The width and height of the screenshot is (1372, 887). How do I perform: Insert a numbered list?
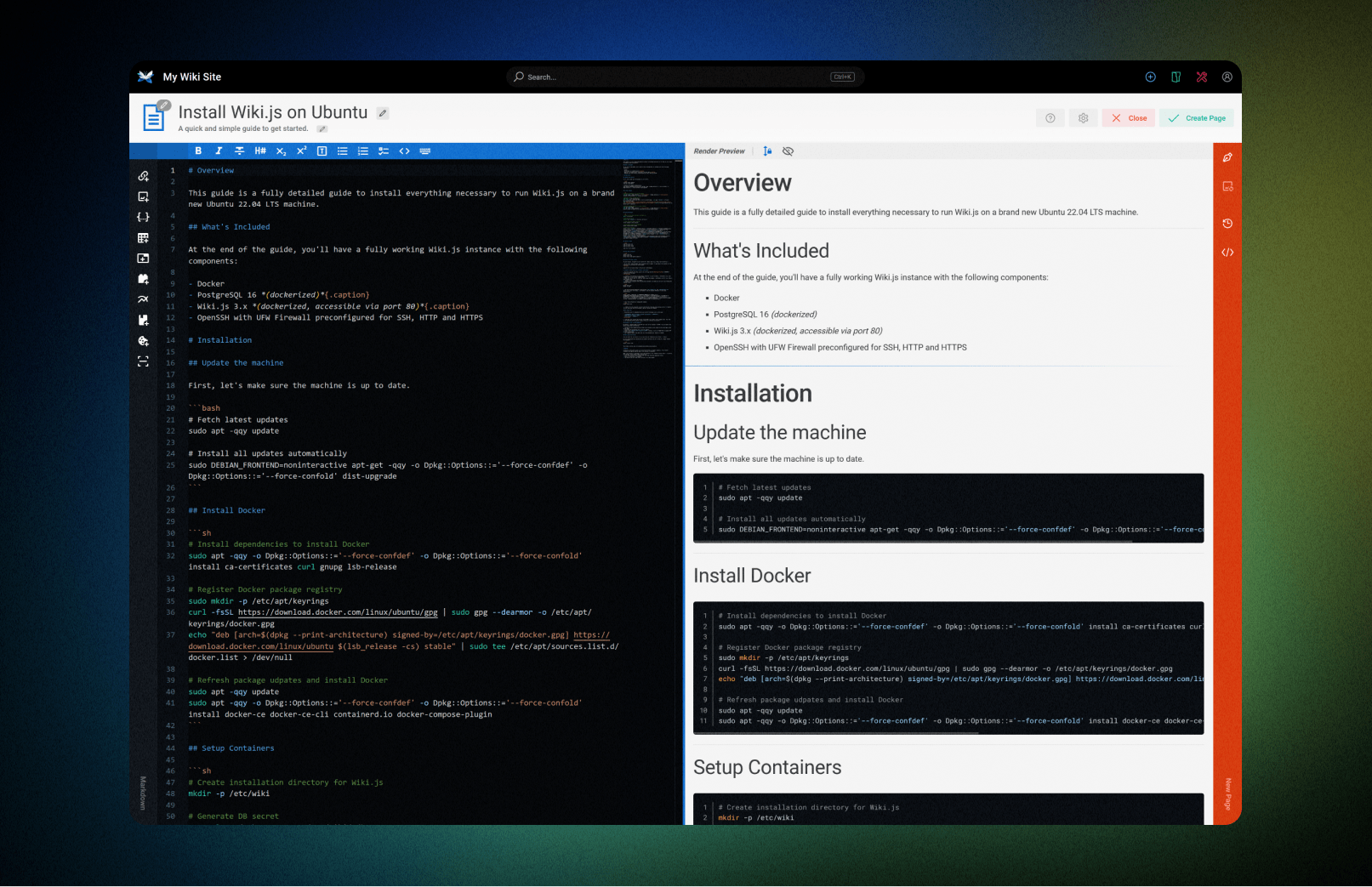363,151
